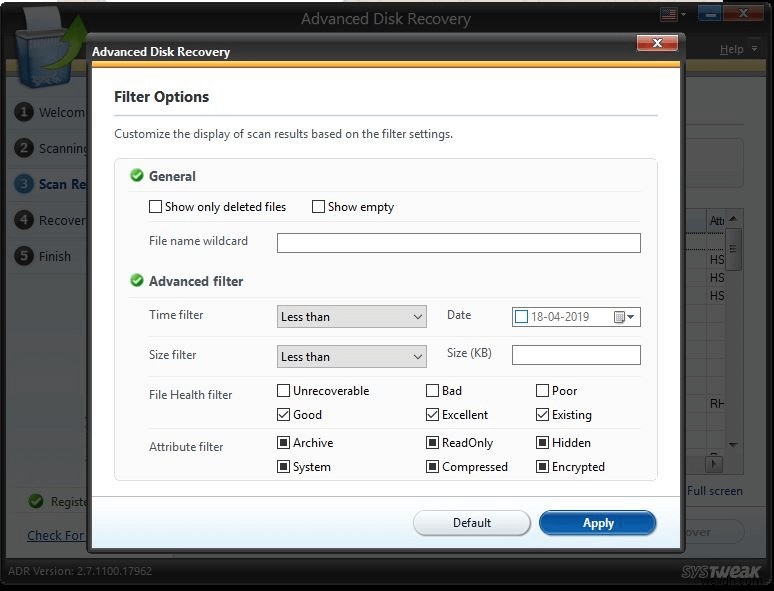Uncheck the Existing health filter
The height and width of the screenshot is (591, 774).
[542, 414]
